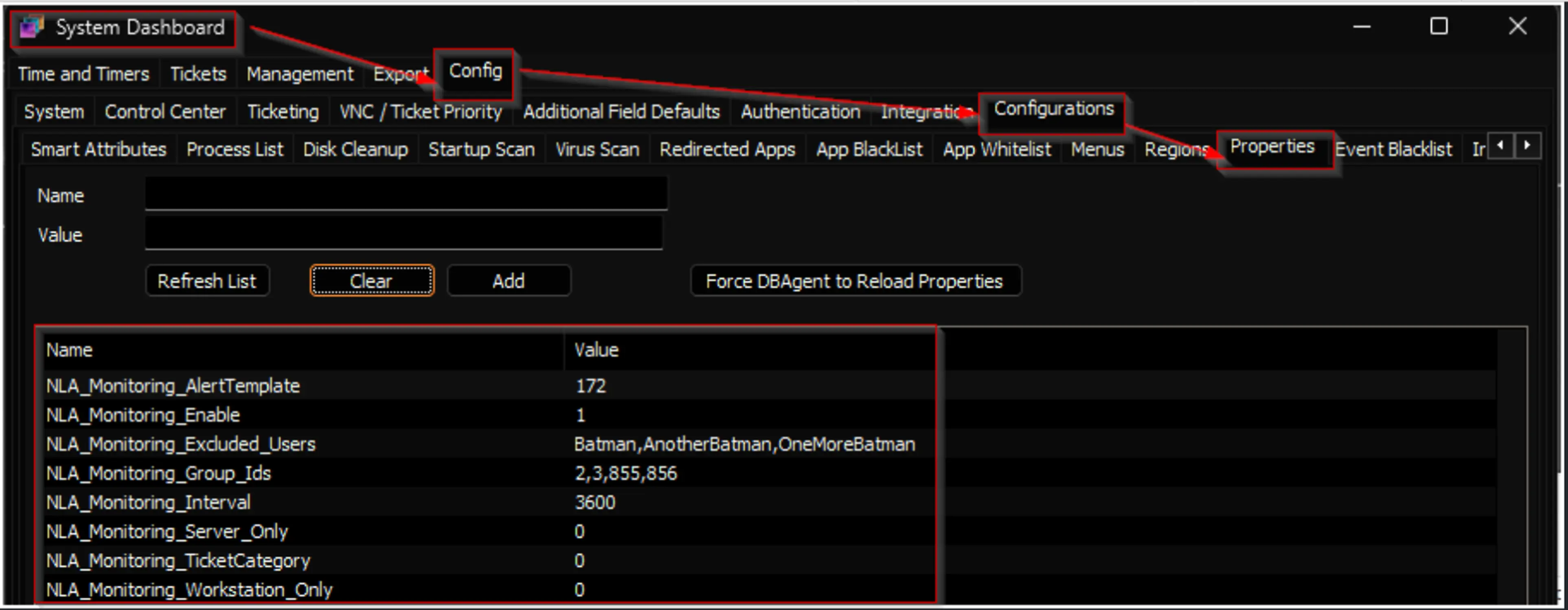Select the App Whitelist tab
Viewport: 1568px width, 610px height.
tap(996, 150)
